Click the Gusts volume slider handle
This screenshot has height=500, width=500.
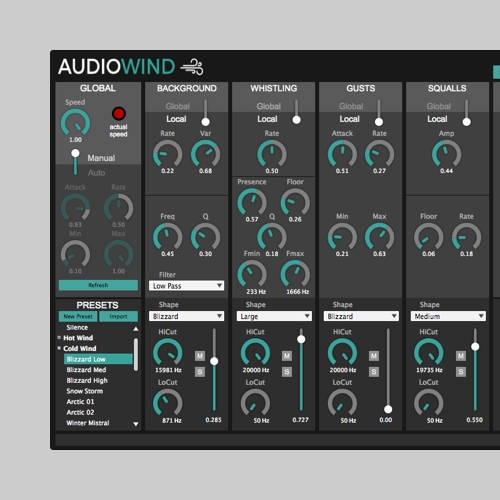click(388, 409)
